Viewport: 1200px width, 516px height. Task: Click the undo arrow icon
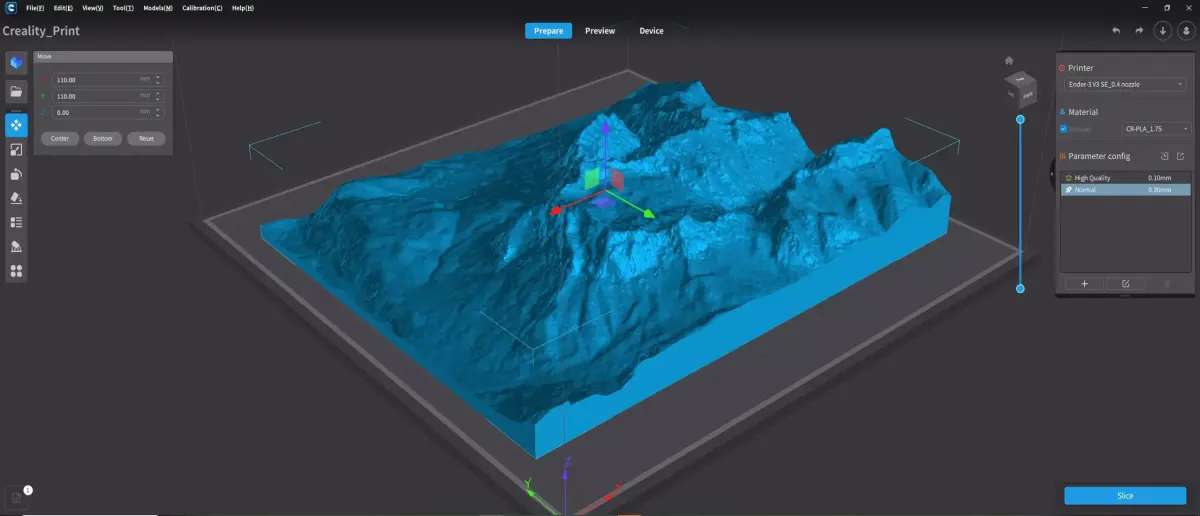pyautogui.click(x=1116, y=30)
